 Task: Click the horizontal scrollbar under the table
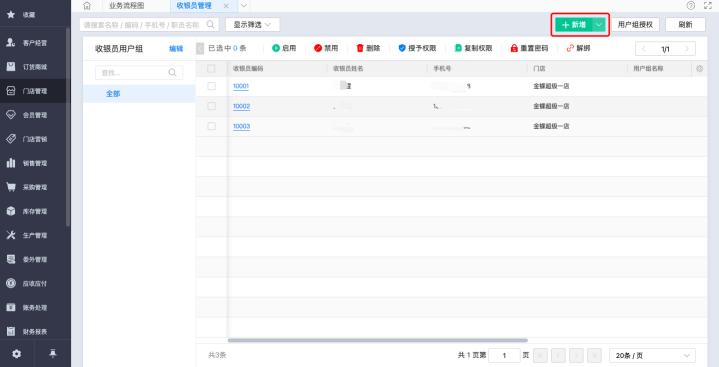(378, 340)
